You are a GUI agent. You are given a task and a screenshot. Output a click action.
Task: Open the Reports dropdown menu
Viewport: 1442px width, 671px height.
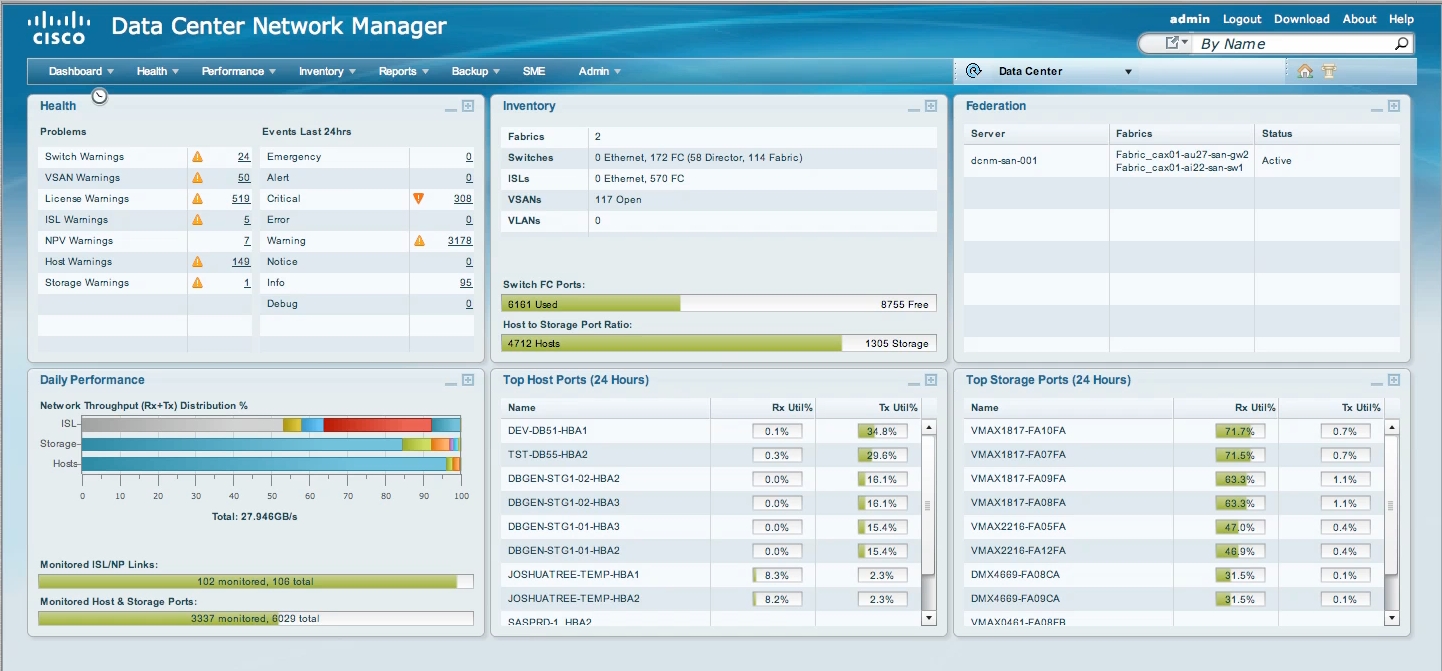point(403,71)
